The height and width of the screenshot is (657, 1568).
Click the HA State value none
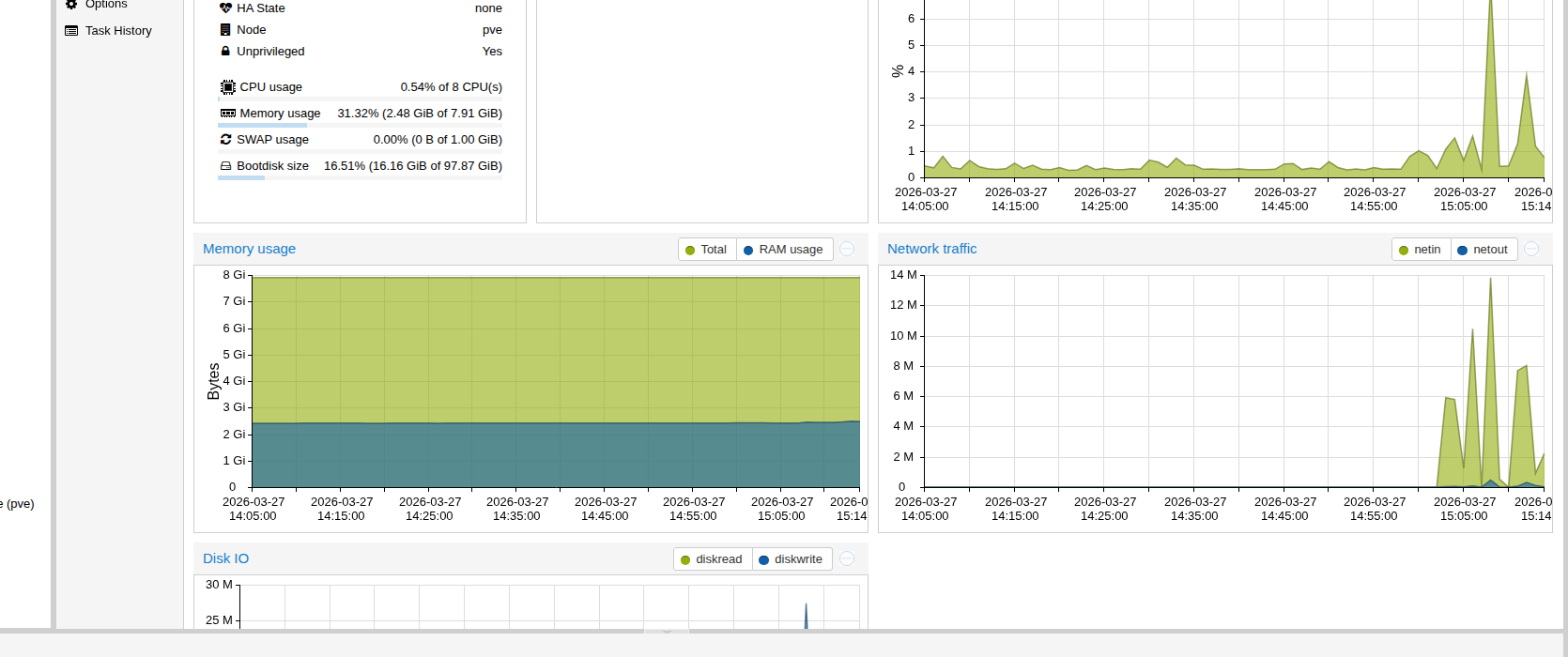488,8
